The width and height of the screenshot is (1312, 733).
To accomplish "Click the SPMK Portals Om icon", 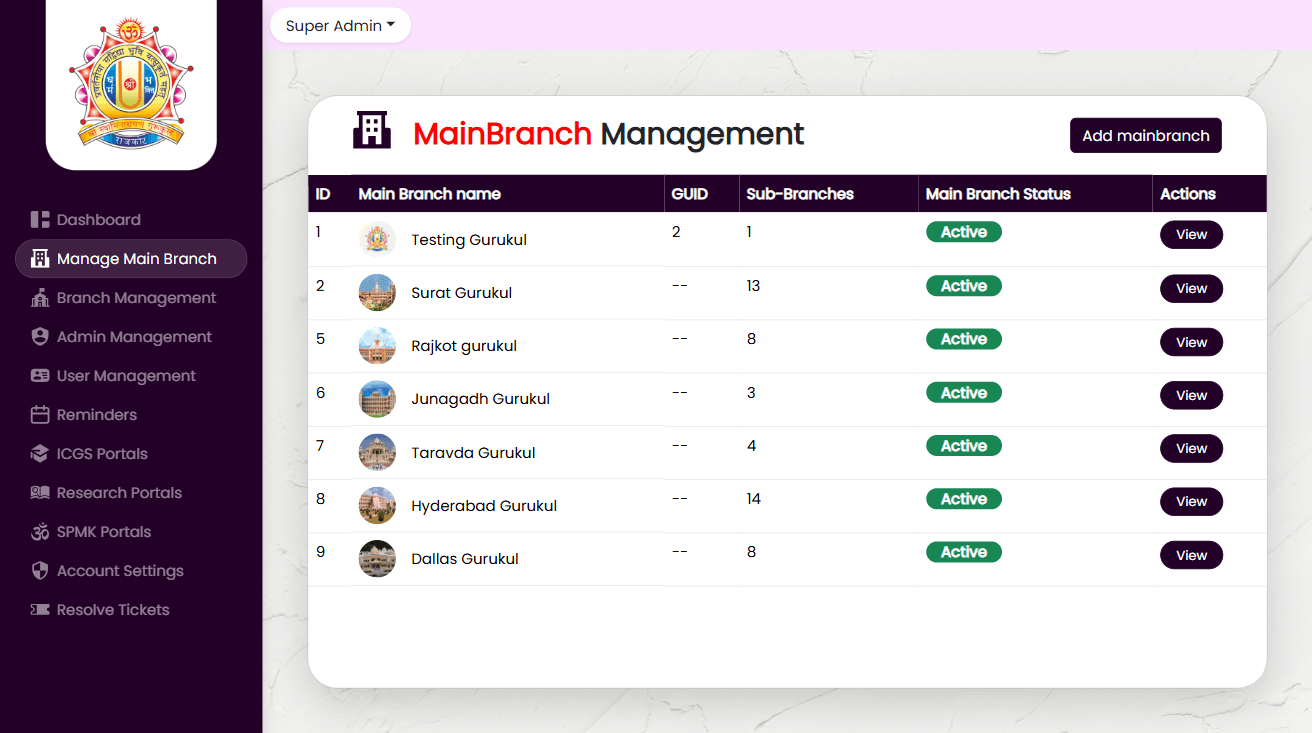I will click(x=40, y=532).
